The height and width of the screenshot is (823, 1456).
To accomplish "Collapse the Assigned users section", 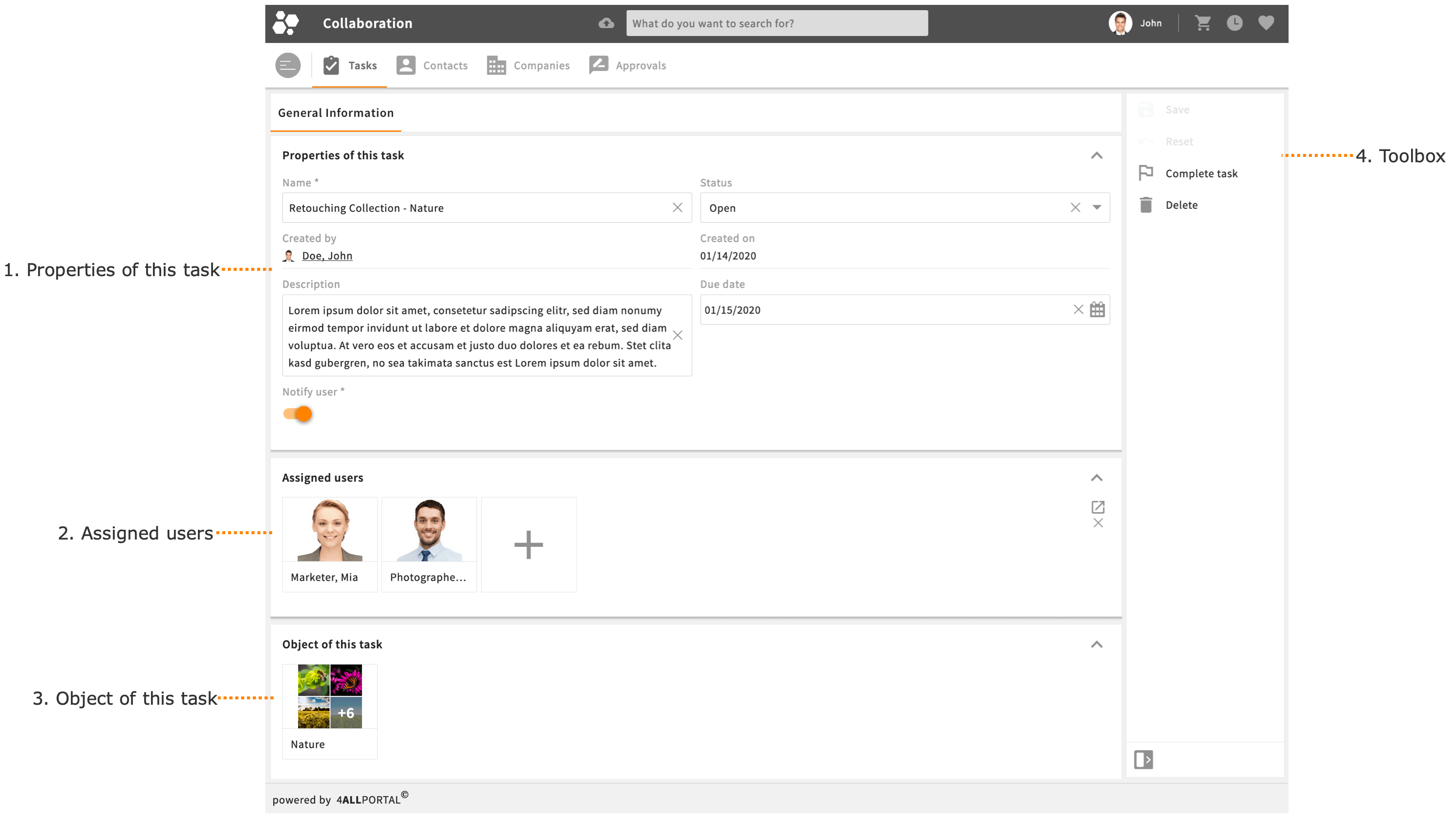I will (x=1097, y=477).
